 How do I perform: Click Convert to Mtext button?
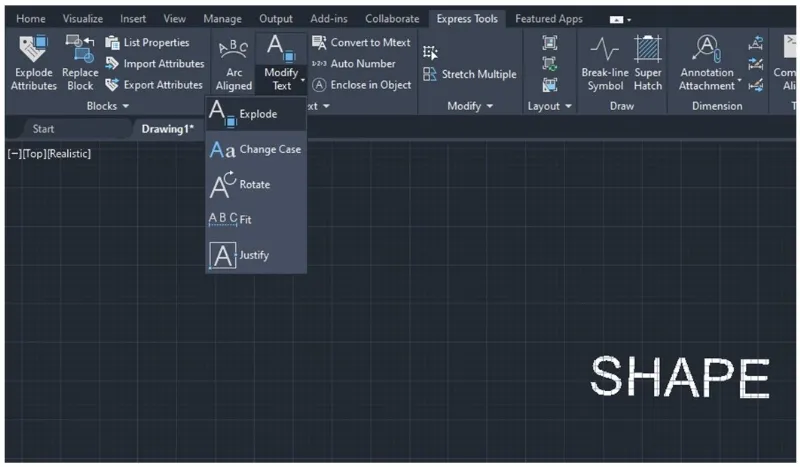click(x=360, y=42)
